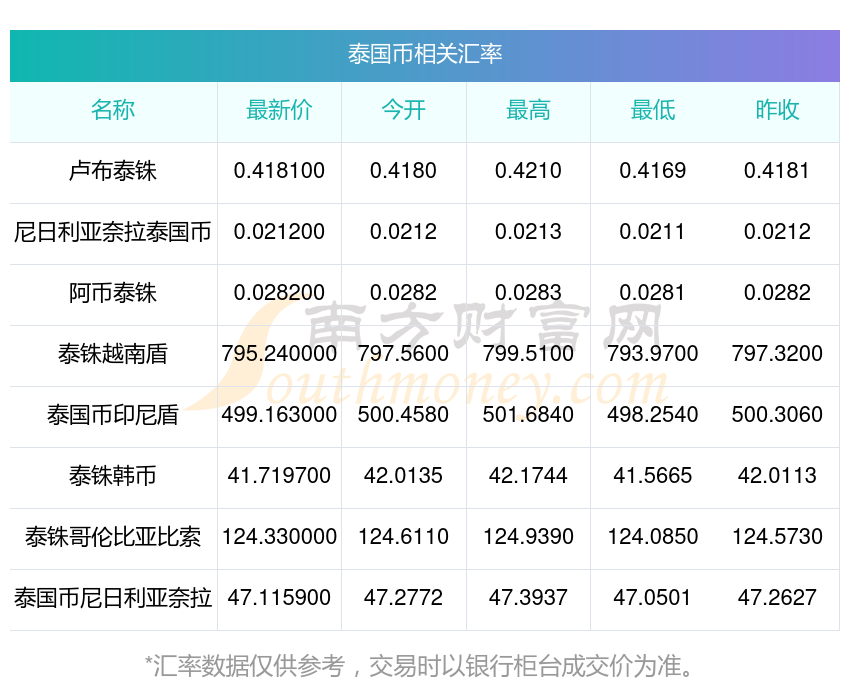Click the 今开 column header
This screenshot has height=698, width=850.
403,110
